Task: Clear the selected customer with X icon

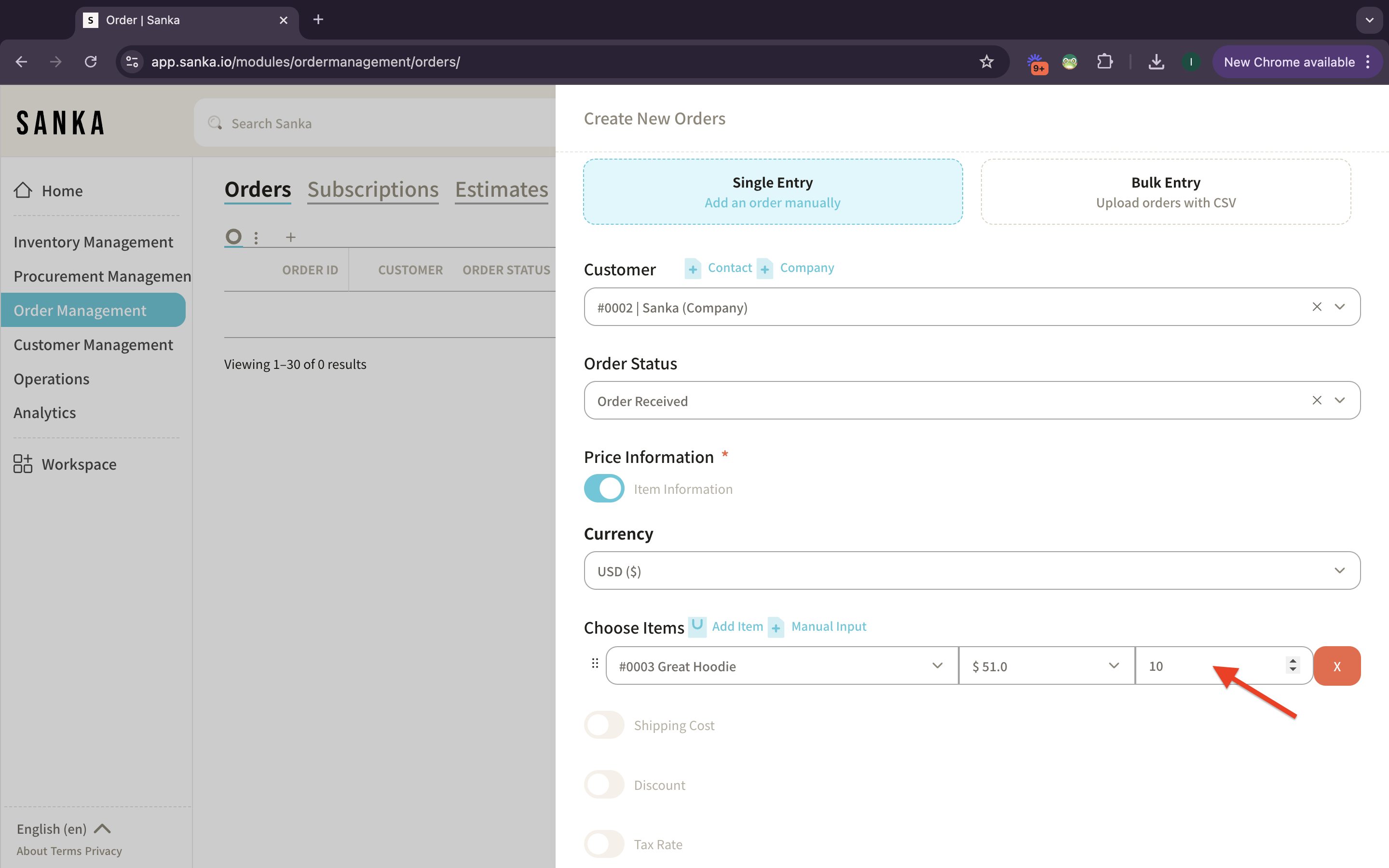Action: [1317, 307]
